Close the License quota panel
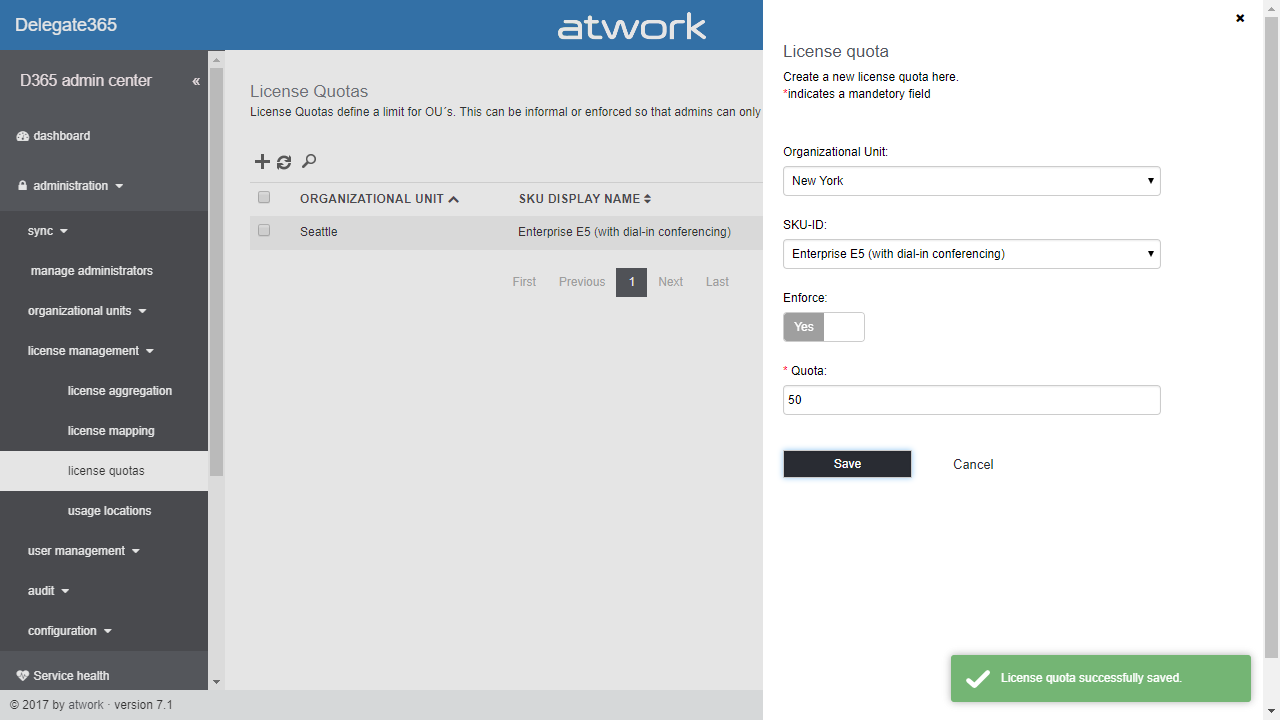1280x720 pixels. point(1240,18)
